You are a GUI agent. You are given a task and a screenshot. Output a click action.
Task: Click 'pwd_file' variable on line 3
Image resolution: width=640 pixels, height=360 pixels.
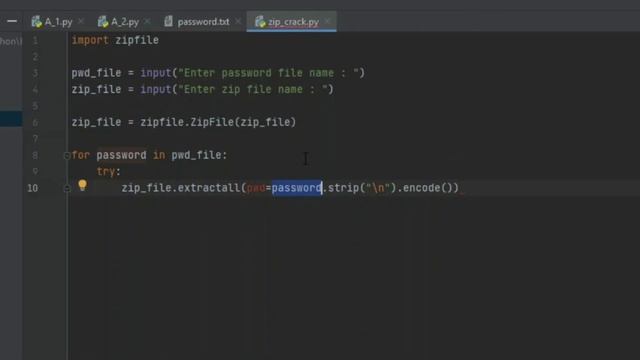tap(96, 73)
